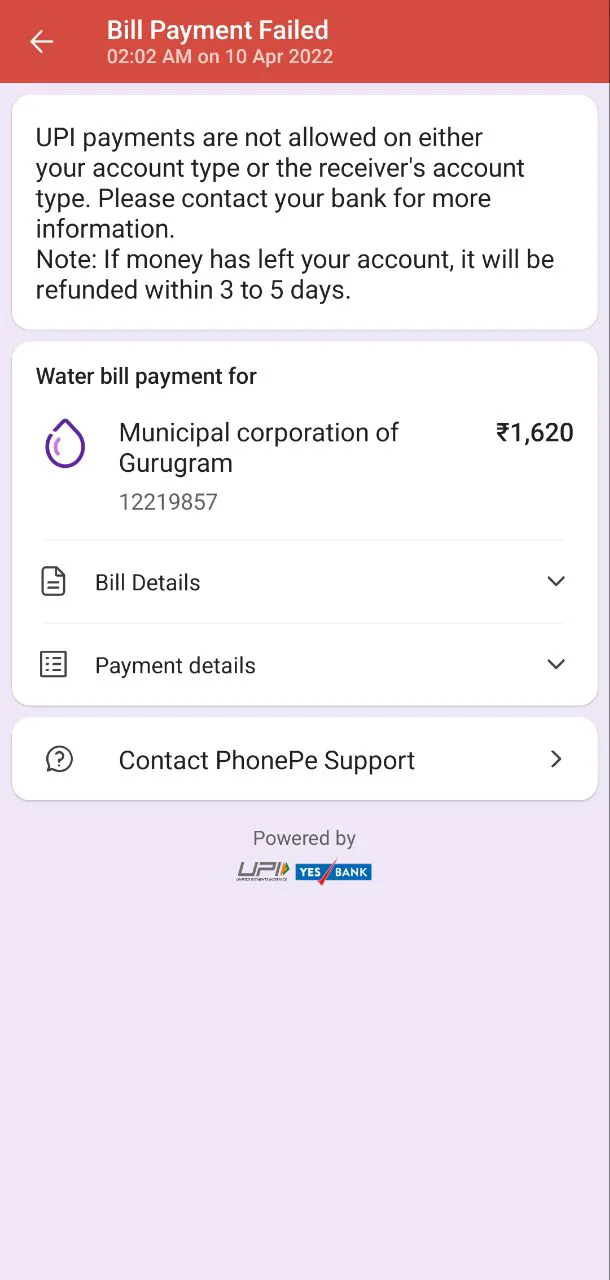Tap the consumer number 12219857
610x1280 pixels.
[x=168, y=502]
